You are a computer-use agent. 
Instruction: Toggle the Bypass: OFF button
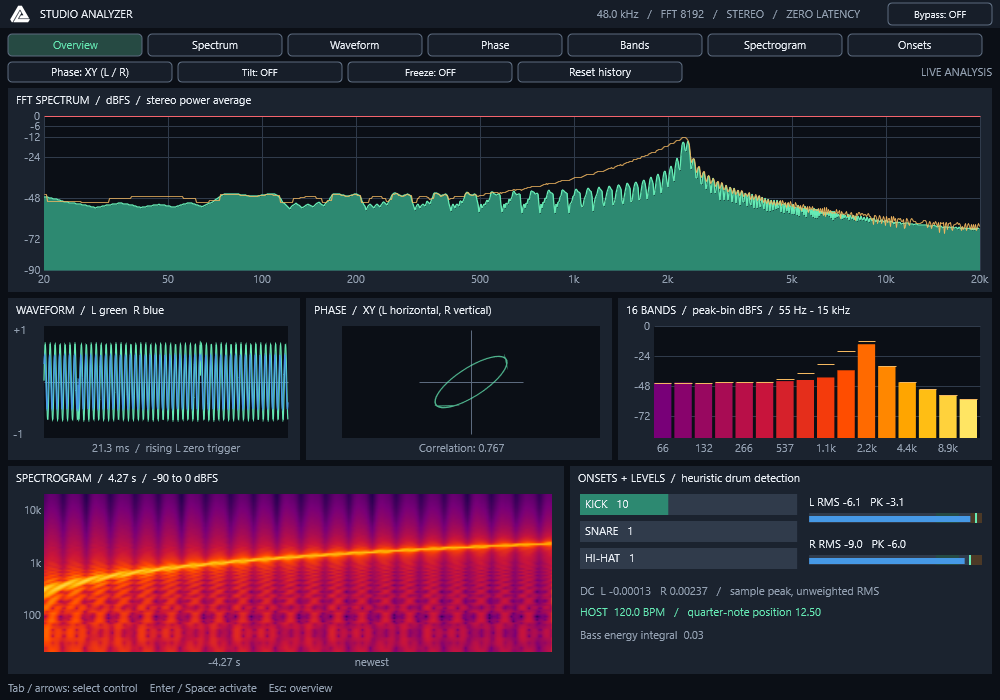pos(939,15)
